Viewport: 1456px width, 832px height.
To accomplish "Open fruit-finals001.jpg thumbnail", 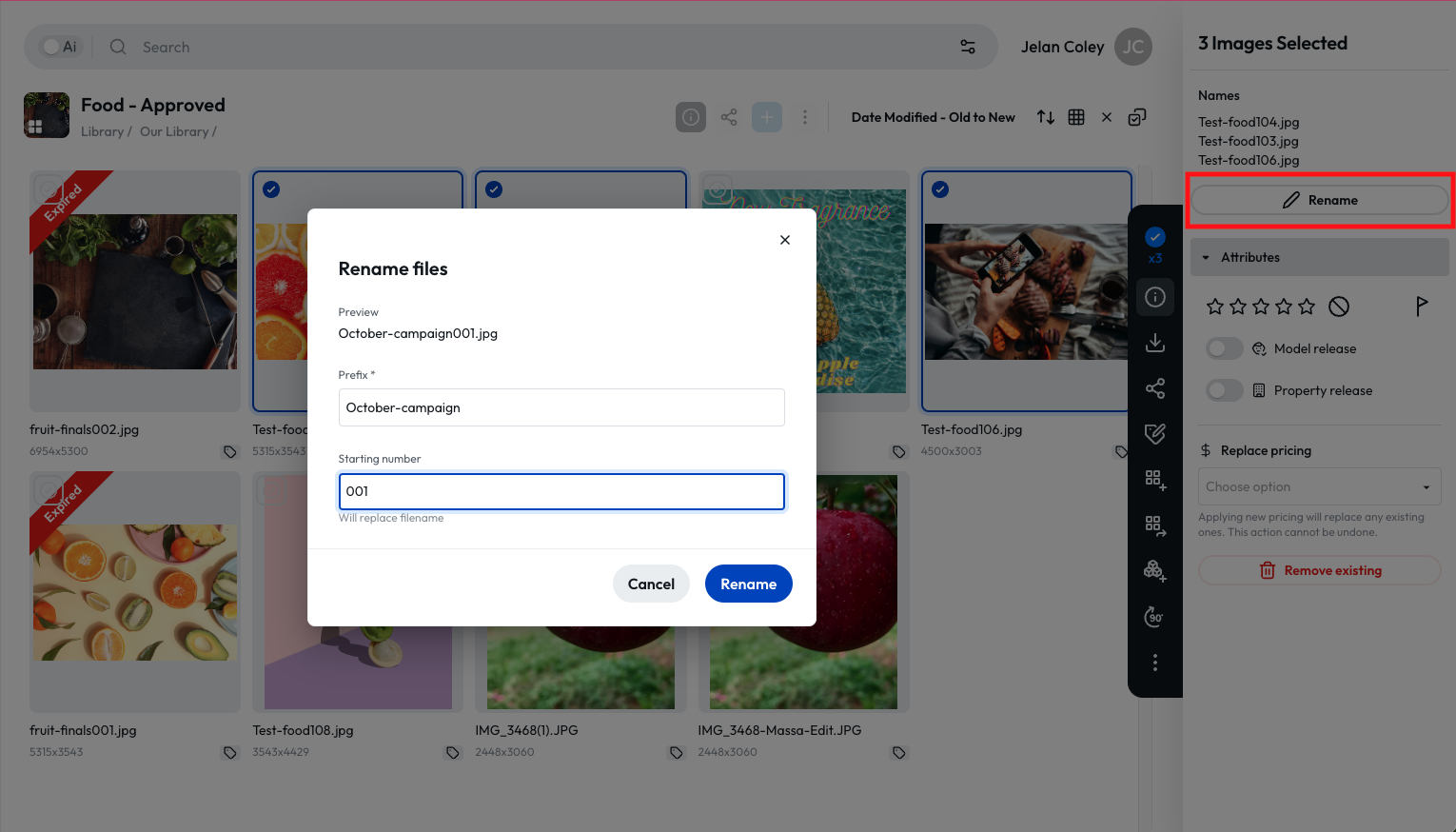I will tap(135, 592).
